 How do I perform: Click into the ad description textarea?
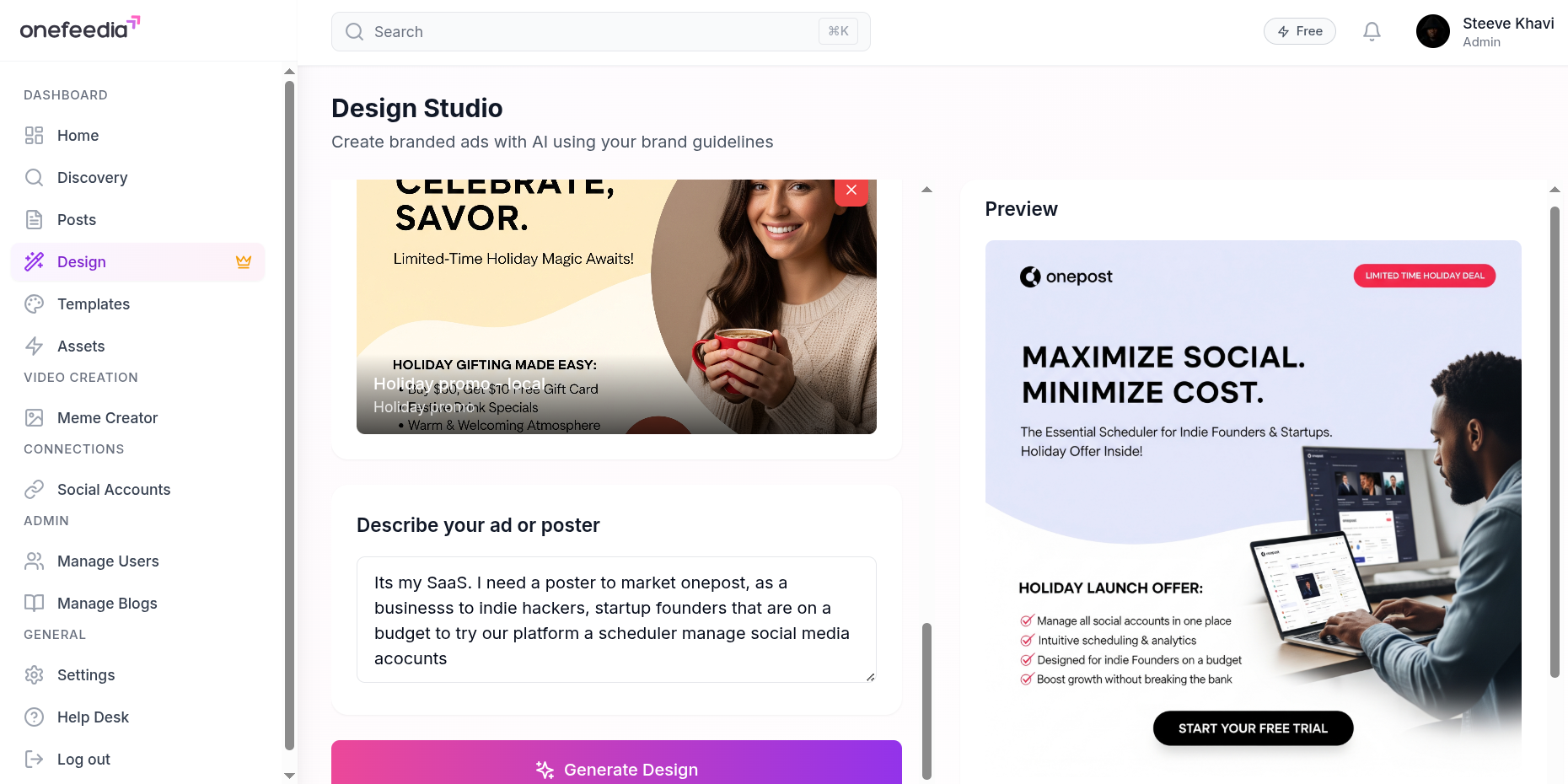(x=616, y=620)
